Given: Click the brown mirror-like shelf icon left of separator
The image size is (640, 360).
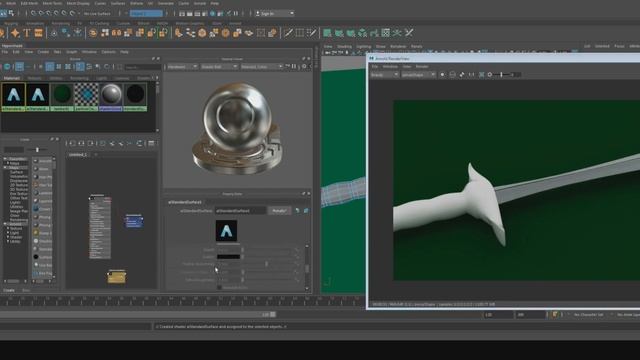Looking at the screenshot, I should point(272,33).
